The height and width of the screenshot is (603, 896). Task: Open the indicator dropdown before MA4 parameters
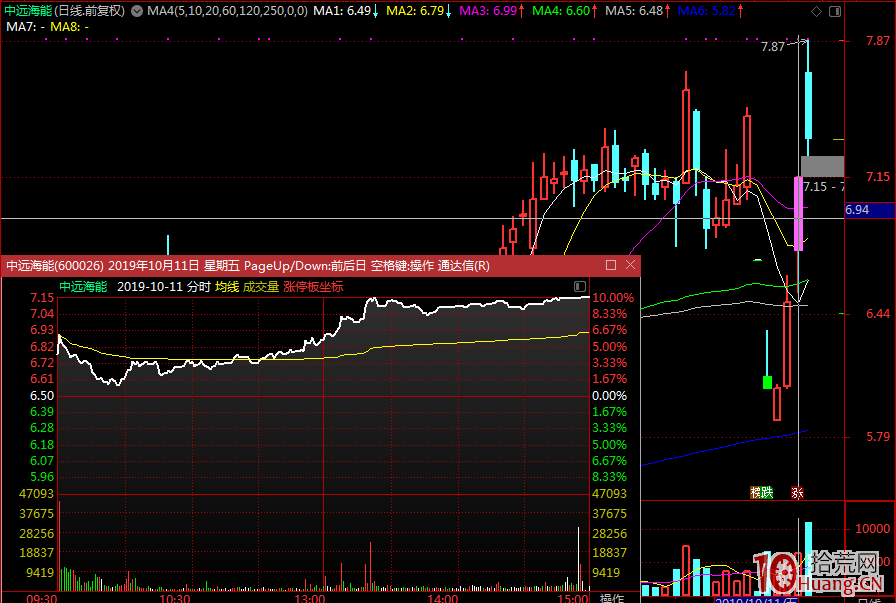tap(137, 11)
